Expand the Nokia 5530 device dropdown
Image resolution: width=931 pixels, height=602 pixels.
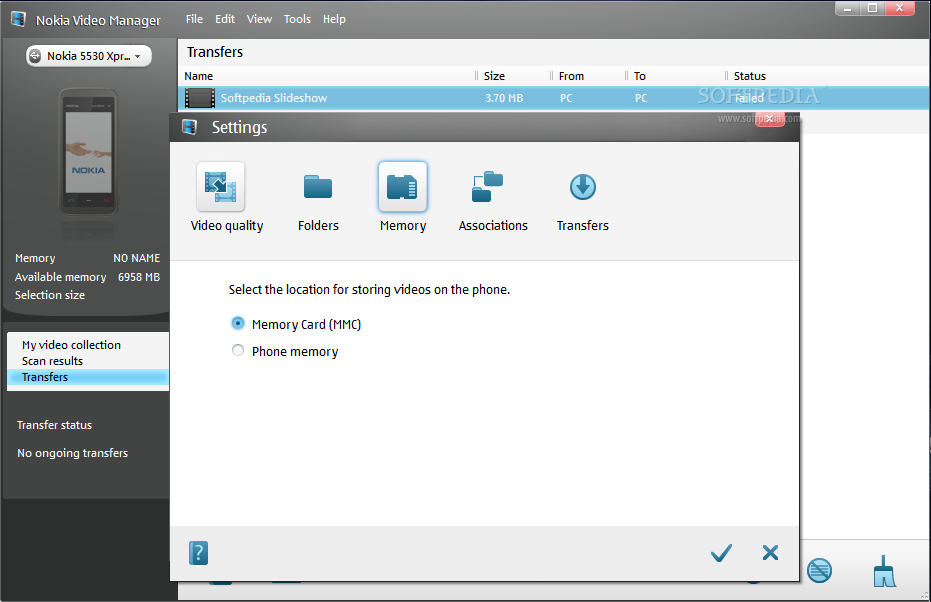pyautogui.click(x=88, y=56)
